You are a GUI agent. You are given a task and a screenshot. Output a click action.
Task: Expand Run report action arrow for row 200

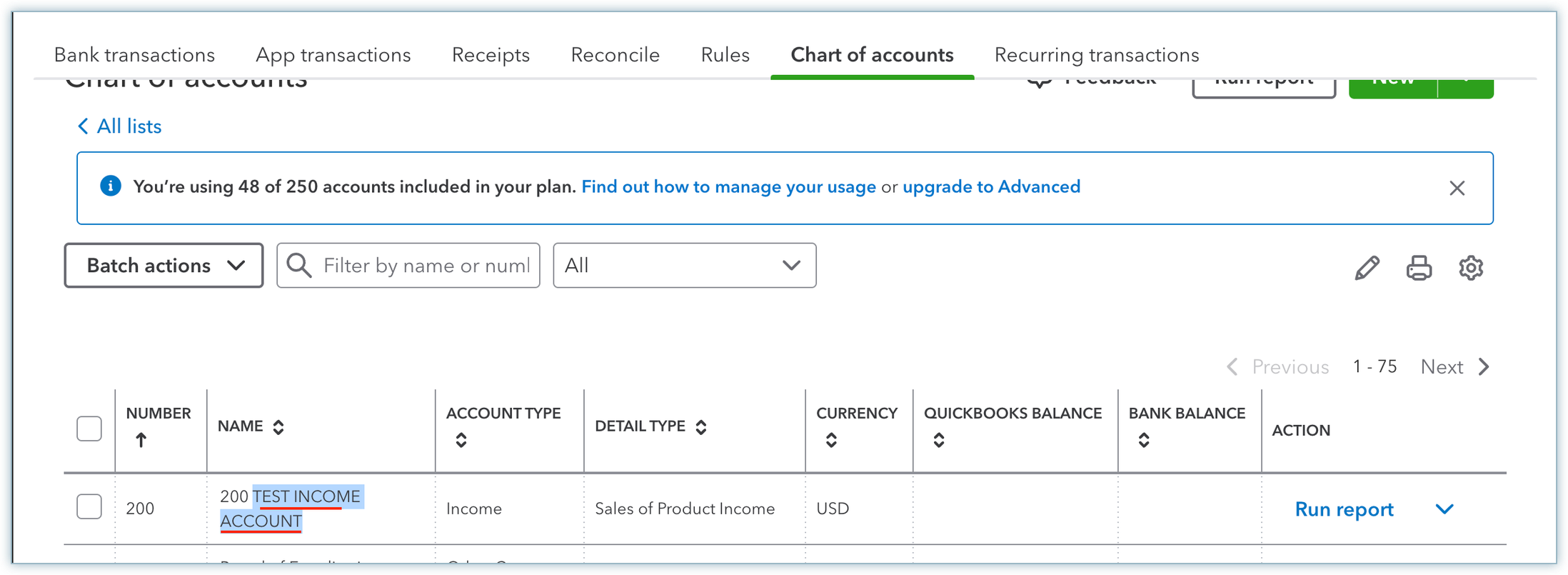[x=1444, y=509]
